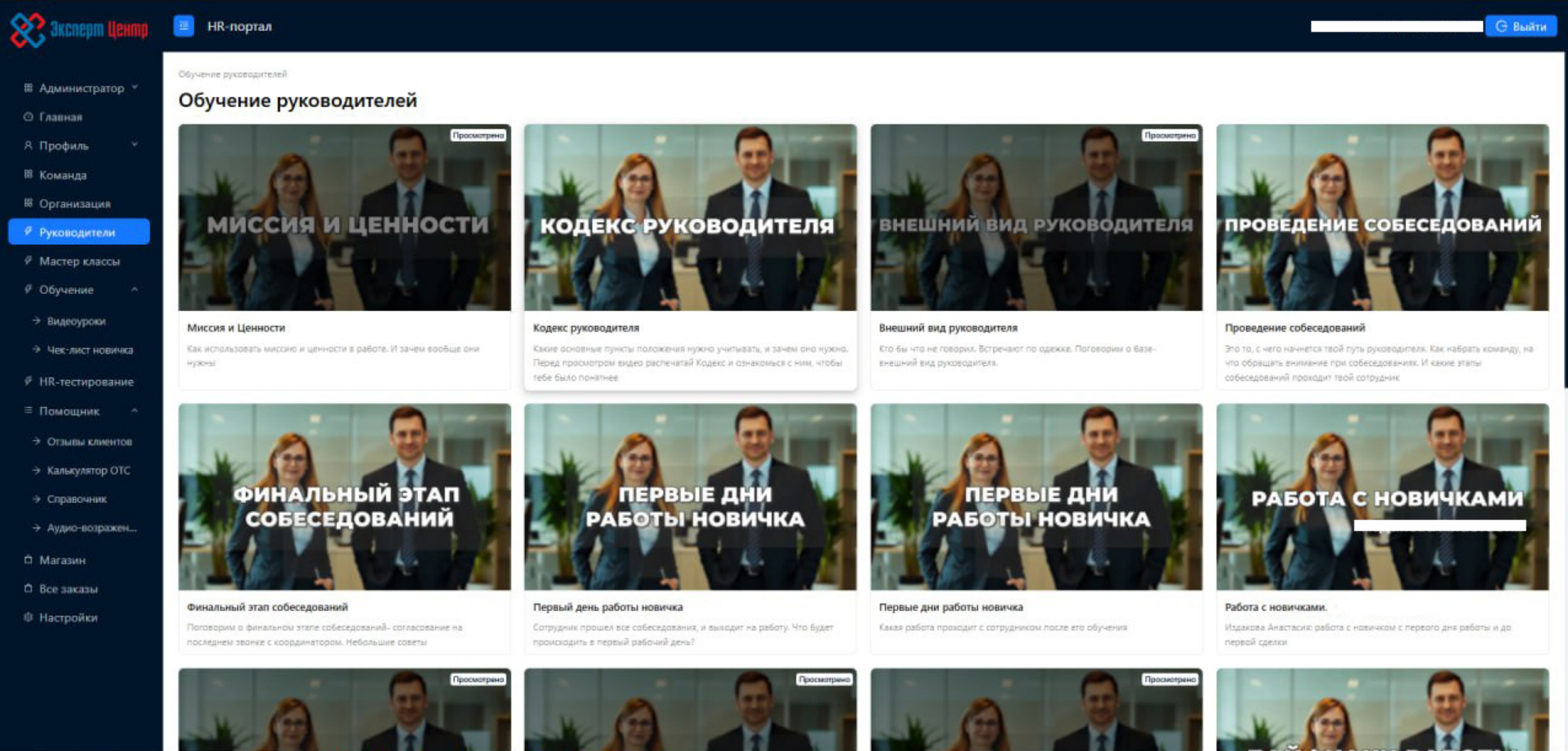Click the Команда grid icon
Screen dimensions: 1568x751
click(x=28, y=174)
